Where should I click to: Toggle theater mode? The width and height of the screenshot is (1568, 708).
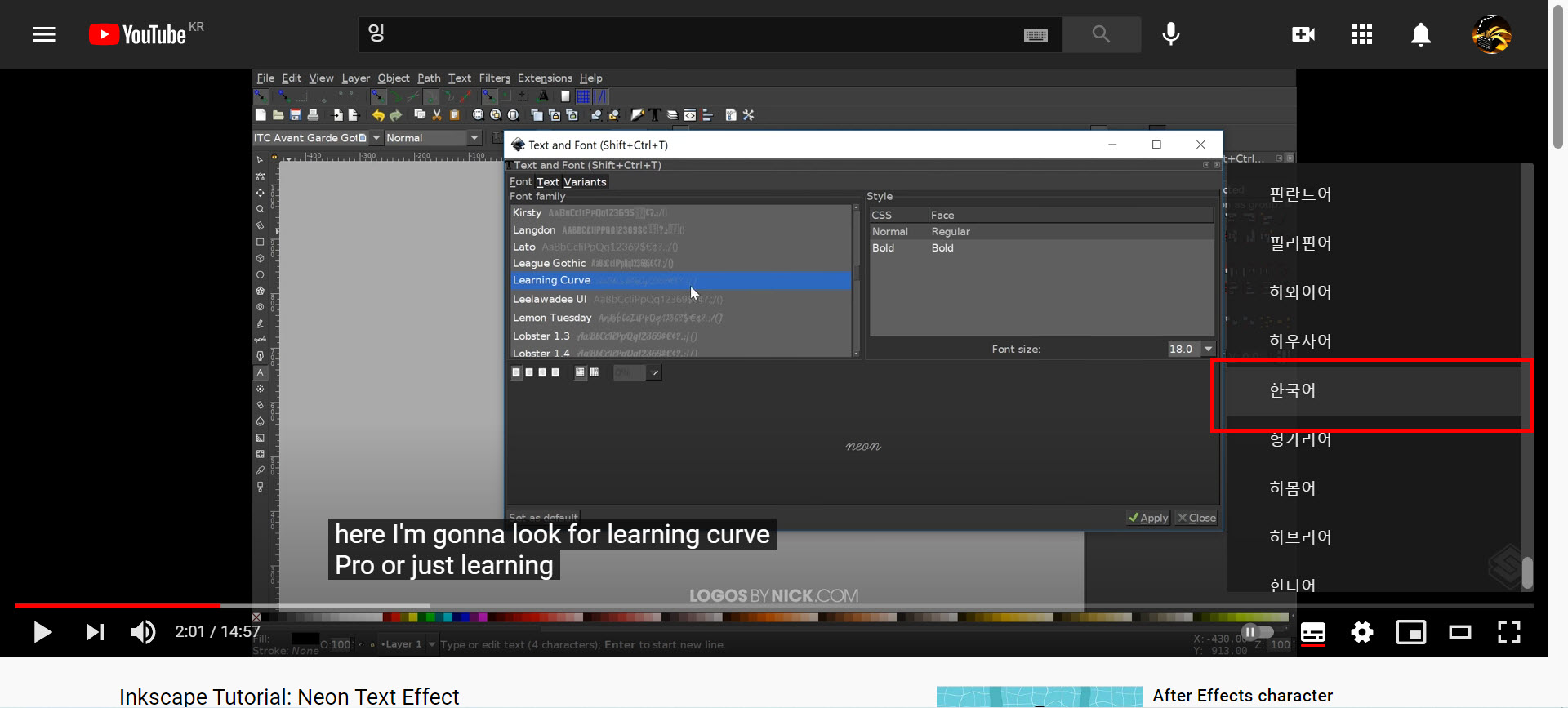pos(1460,632)
